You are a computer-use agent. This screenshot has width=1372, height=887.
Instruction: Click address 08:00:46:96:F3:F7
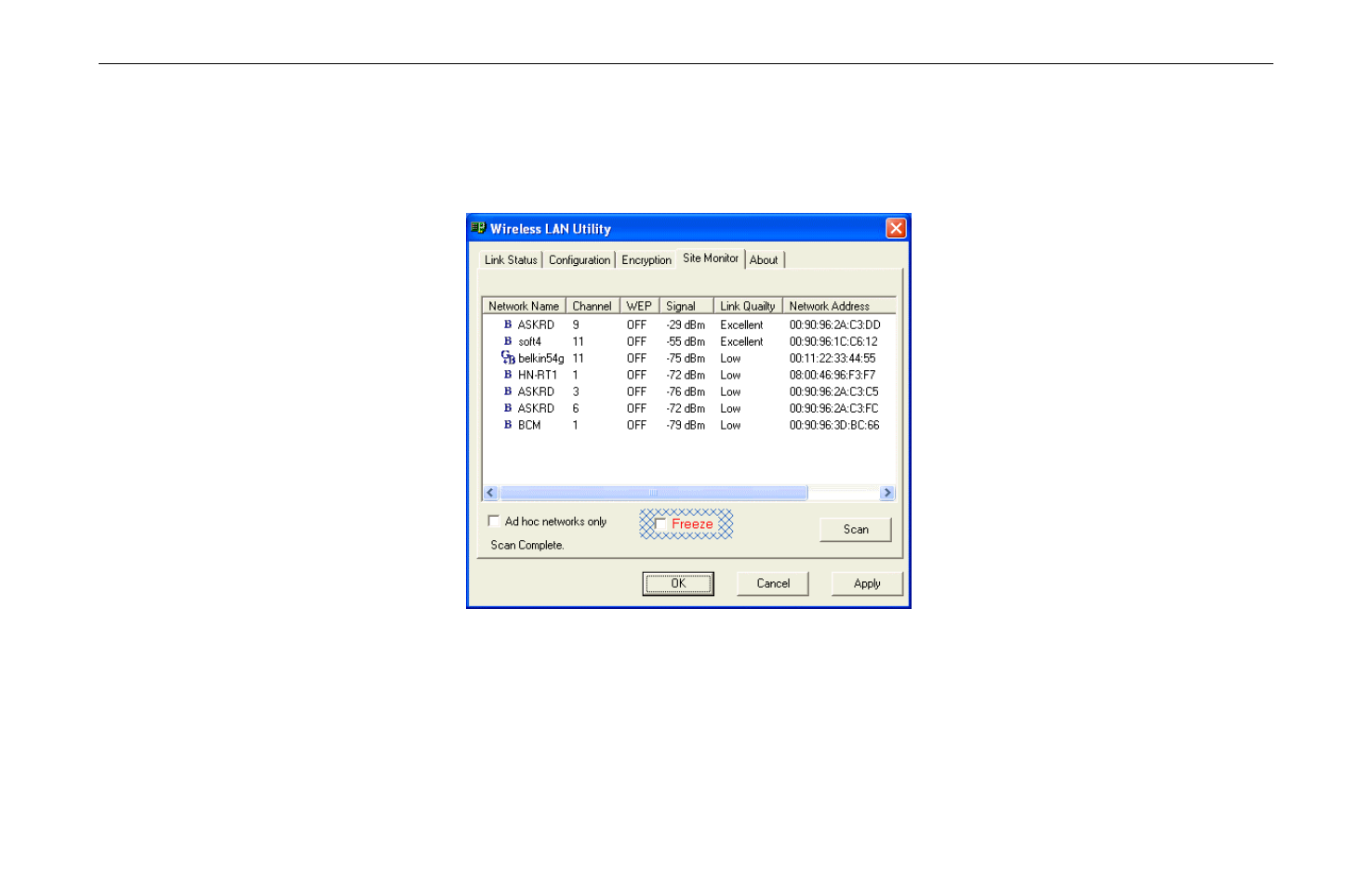[833, 376]
